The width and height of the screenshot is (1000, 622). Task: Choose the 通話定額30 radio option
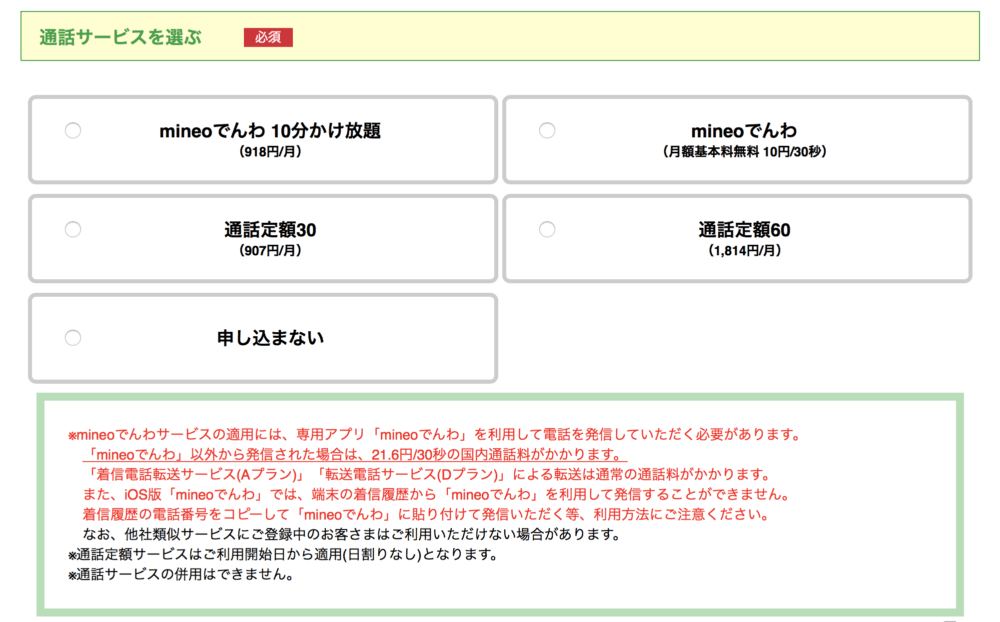coord(73,229)
